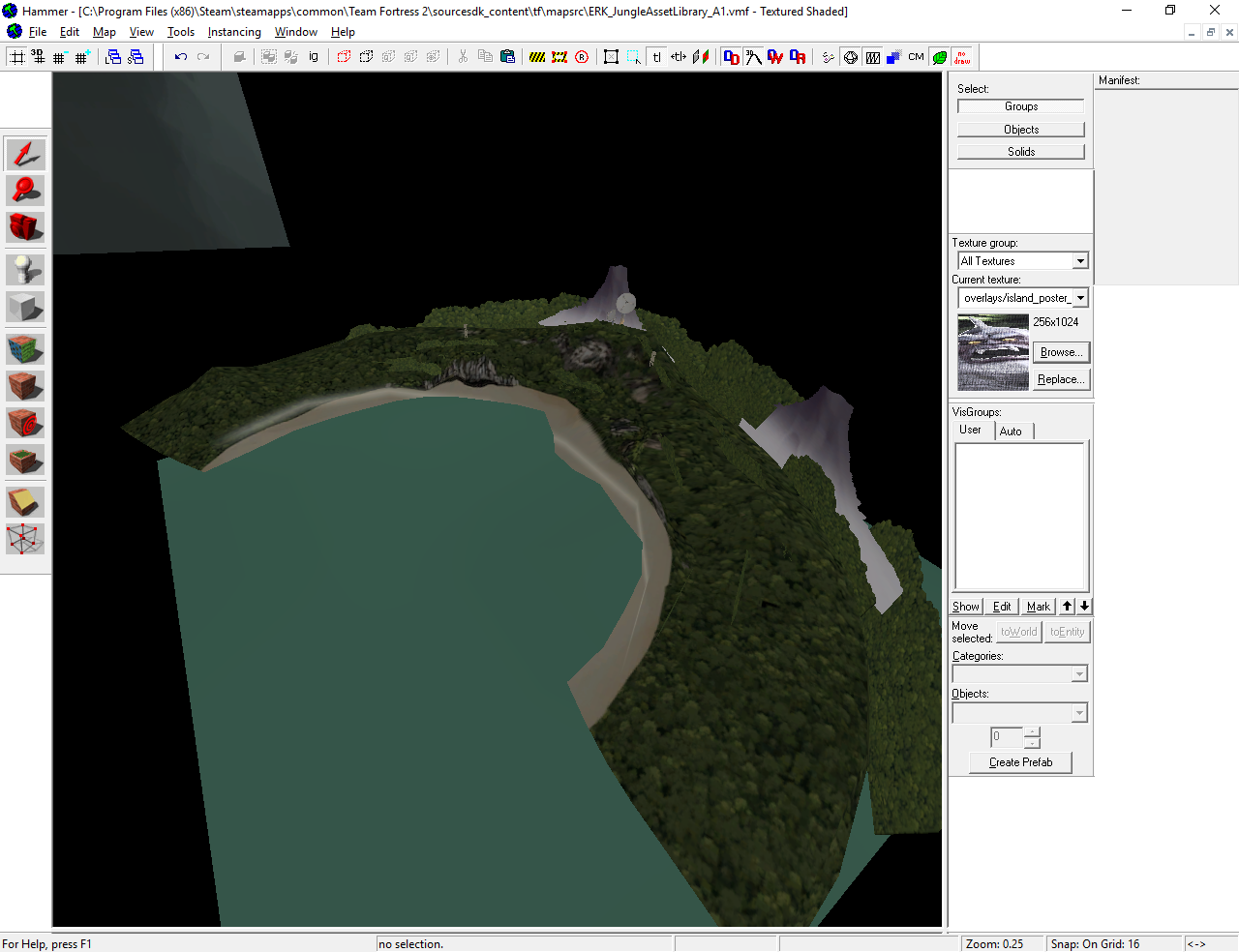Toggle the 3D grid display
This screenshot has height=952, width=1239.
pos(39,57)
